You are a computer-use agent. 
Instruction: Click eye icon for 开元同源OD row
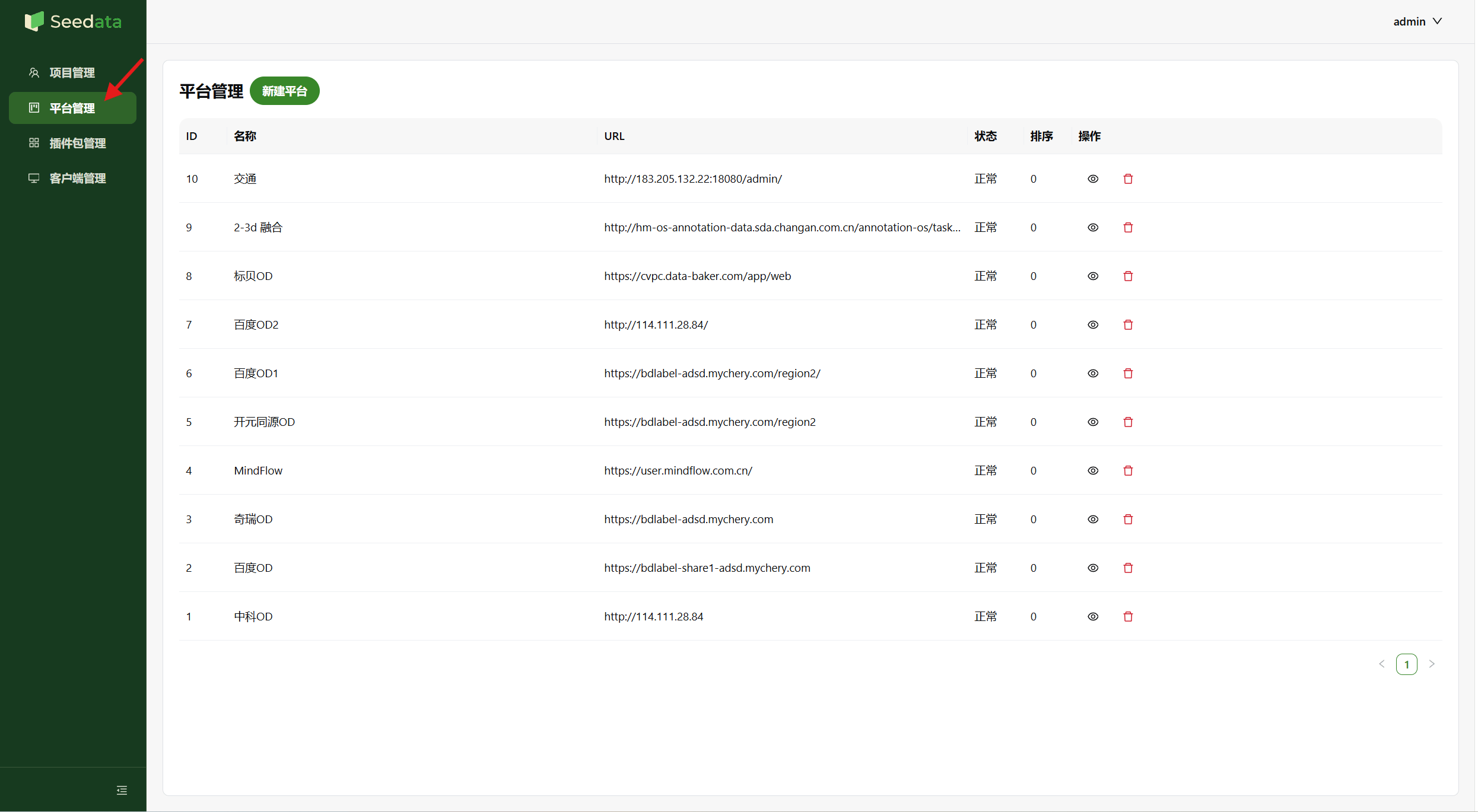(x=1092, y=422)
